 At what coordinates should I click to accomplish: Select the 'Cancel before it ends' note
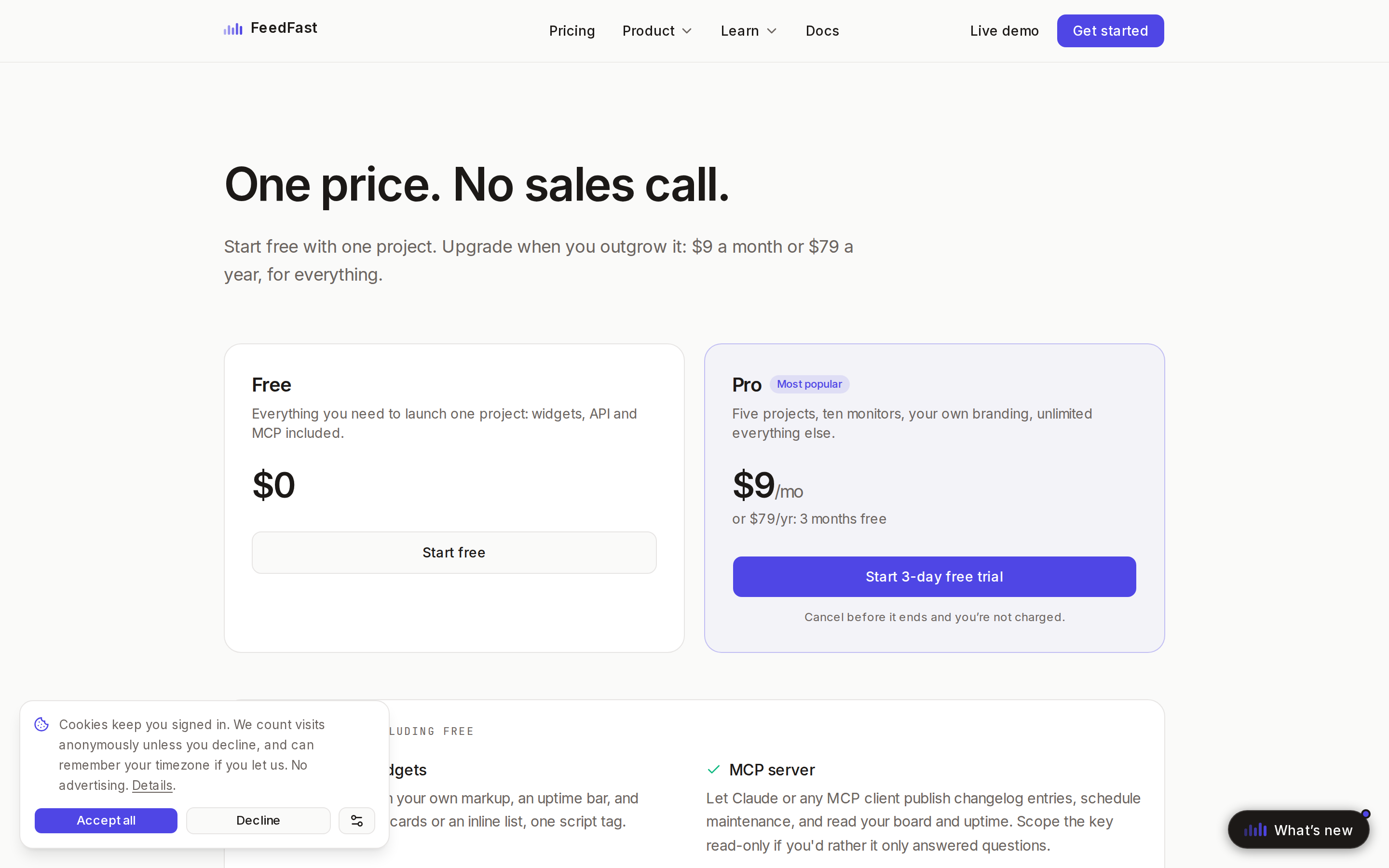(934, 617)
